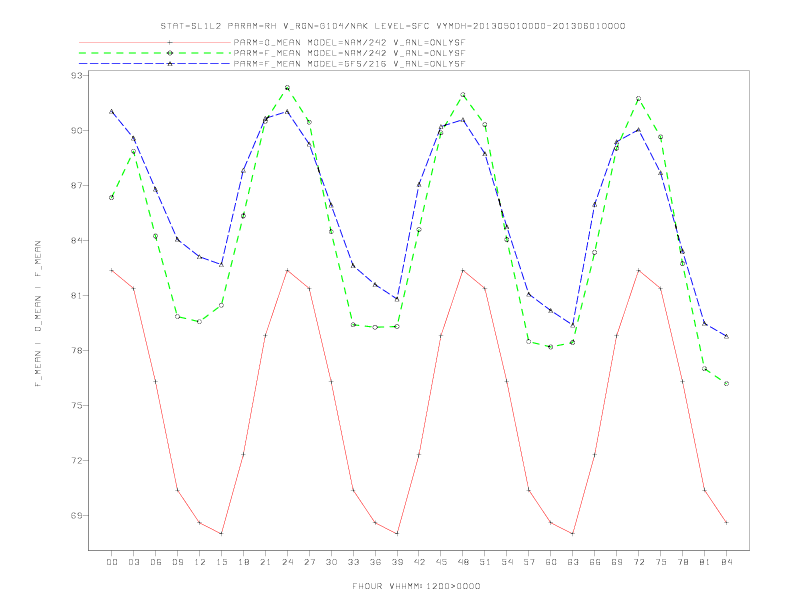Screen dimensions: 792x612
Task: Click the x-axis forecast hour label 12
Action: coord(200,562)
